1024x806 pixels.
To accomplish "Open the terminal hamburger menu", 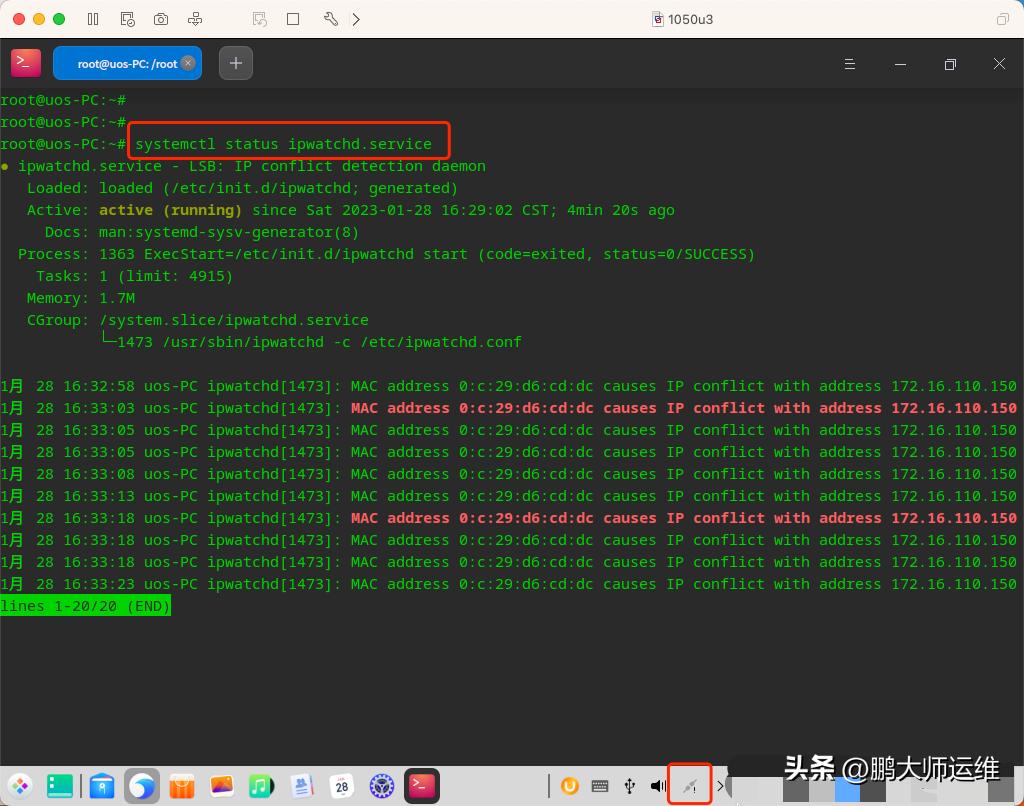I will pyautogui.click(x=850, y=64).
